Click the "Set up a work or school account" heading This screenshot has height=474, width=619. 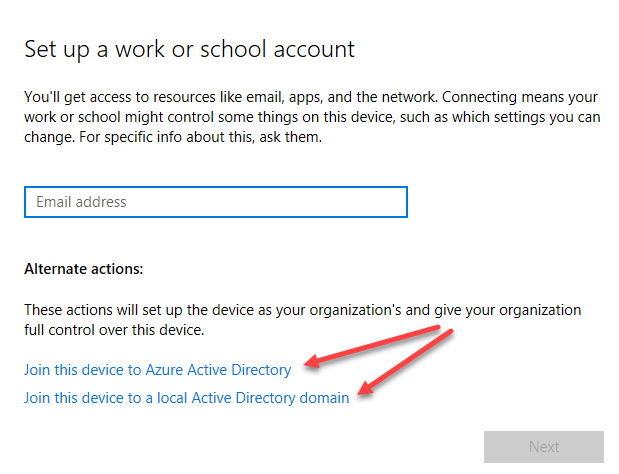189,49
